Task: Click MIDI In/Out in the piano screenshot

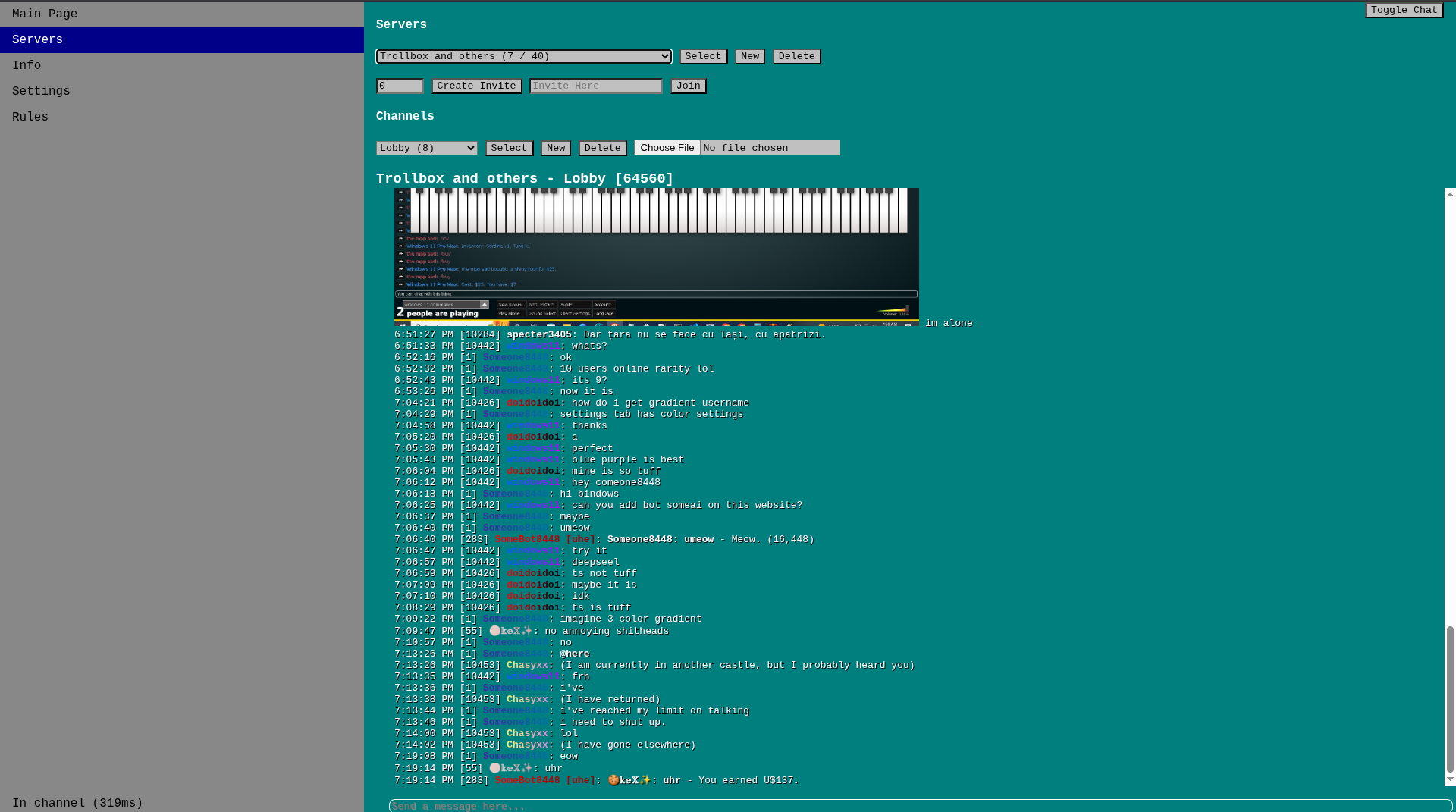Action: pyautogui.click(x=544, y=305)
